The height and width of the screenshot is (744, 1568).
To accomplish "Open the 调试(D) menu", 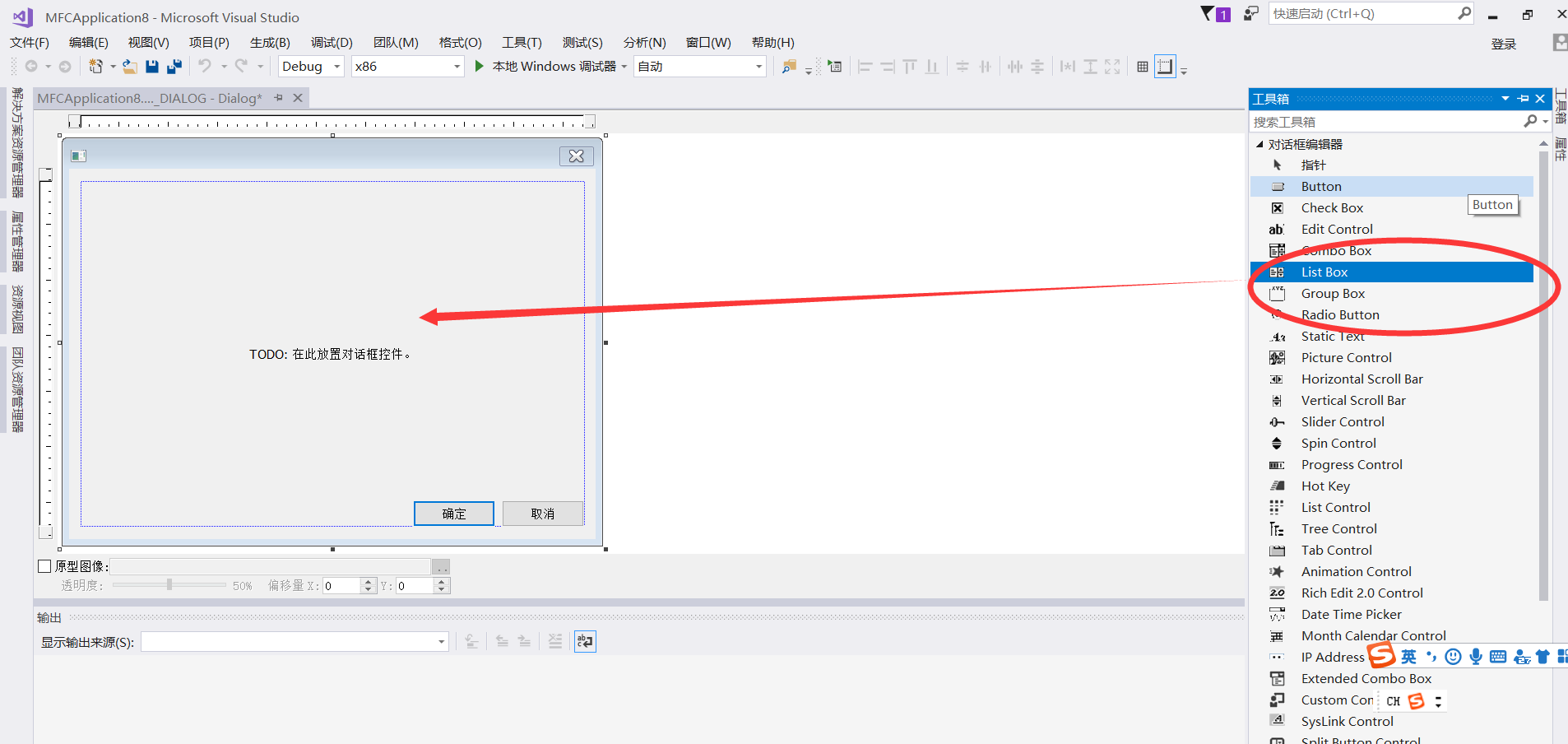I will coord(332,43).
